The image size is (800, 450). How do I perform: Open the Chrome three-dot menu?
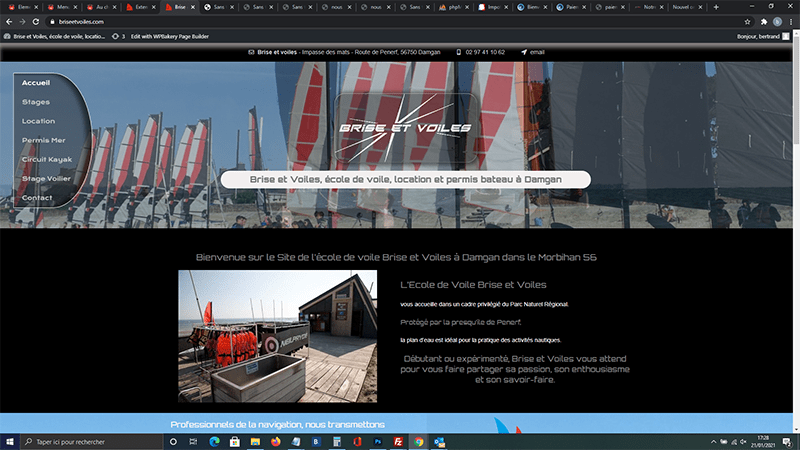click(x=791, y=21)
